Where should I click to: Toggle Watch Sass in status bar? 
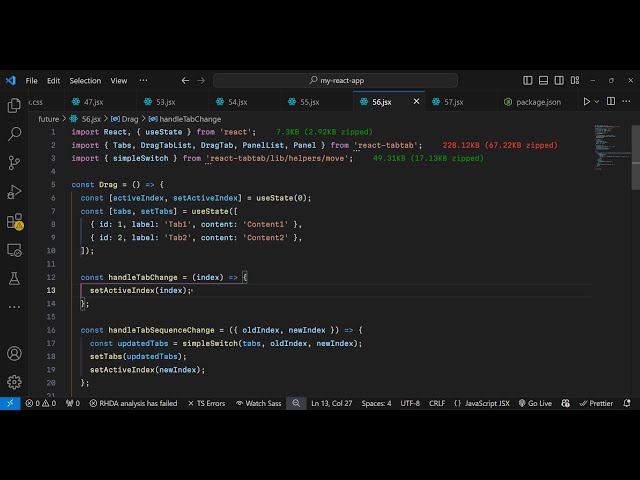point(259,403)
